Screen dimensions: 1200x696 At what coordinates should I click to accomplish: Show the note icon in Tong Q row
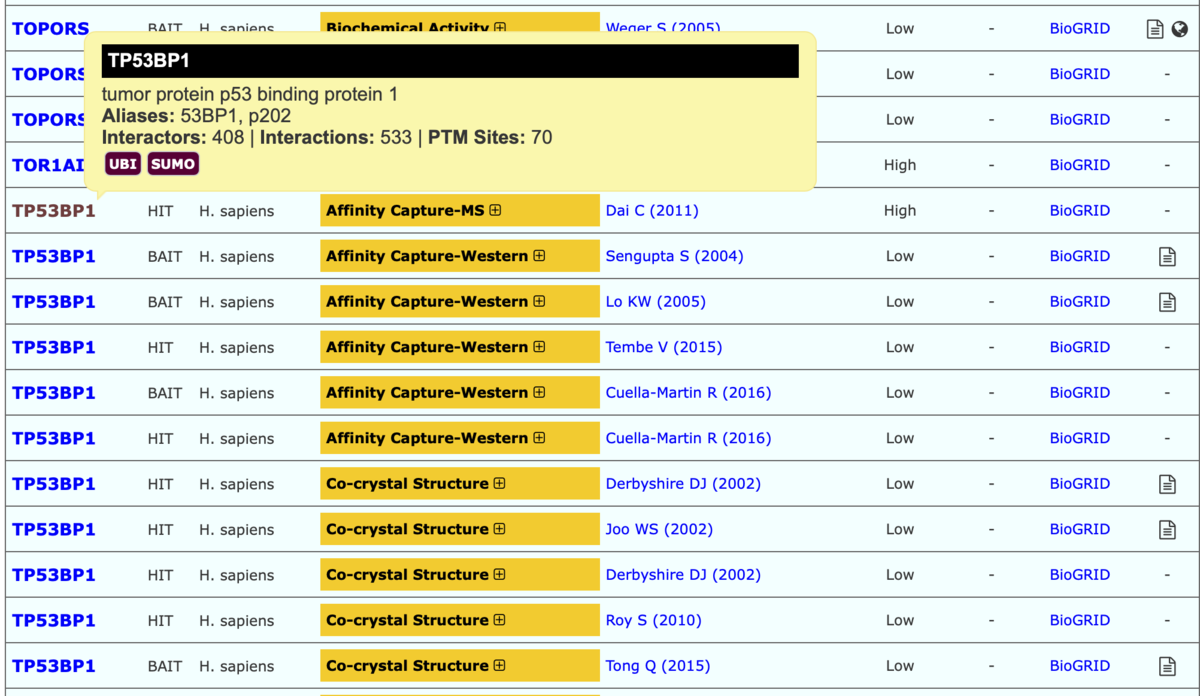pos(1167,666)
